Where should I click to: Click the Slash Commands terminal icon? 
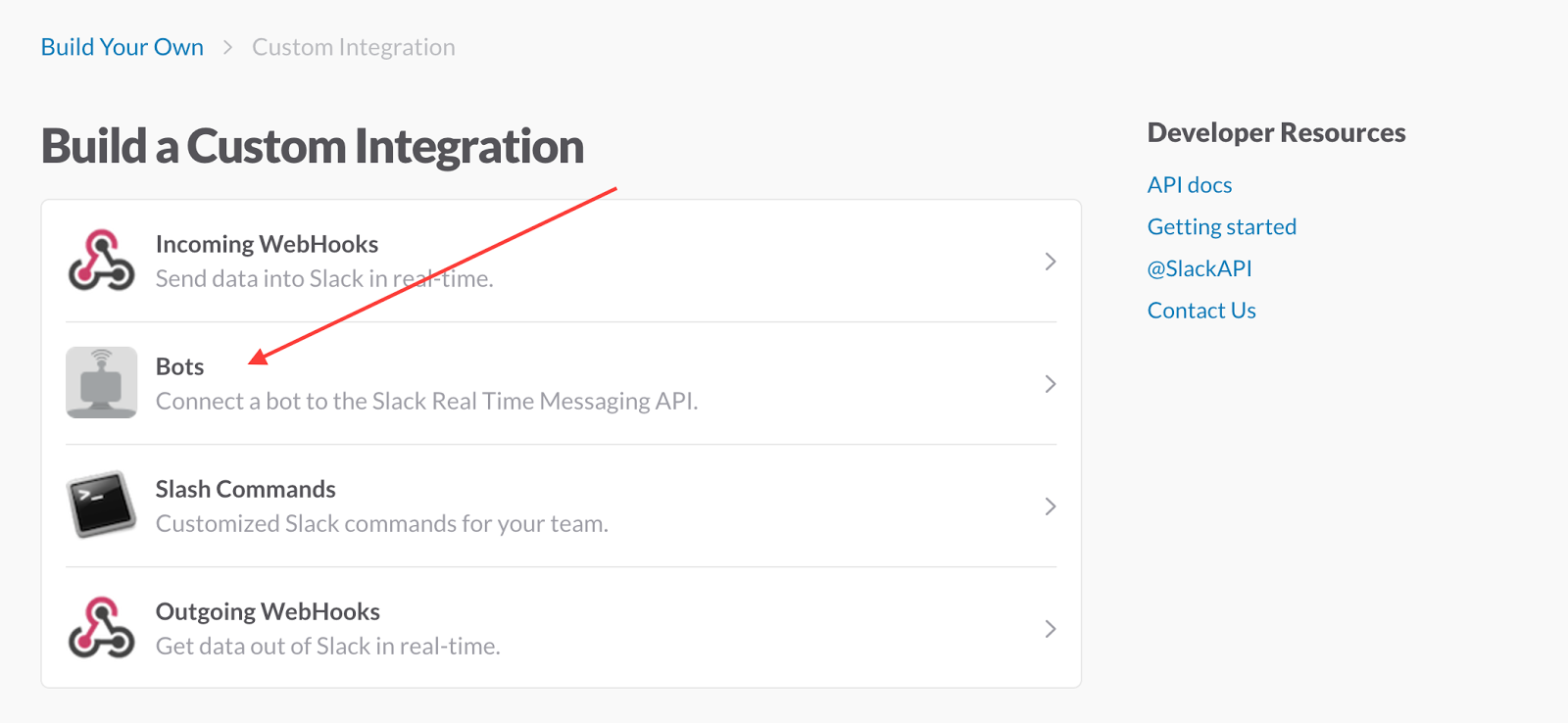coord(102,505)
